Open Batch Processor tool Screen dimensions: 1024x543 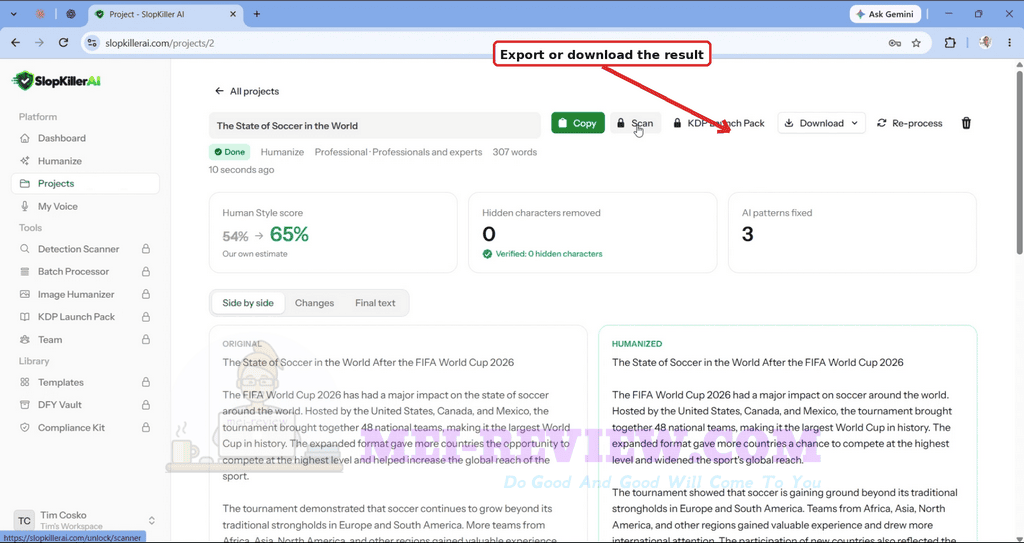(73, 271)
